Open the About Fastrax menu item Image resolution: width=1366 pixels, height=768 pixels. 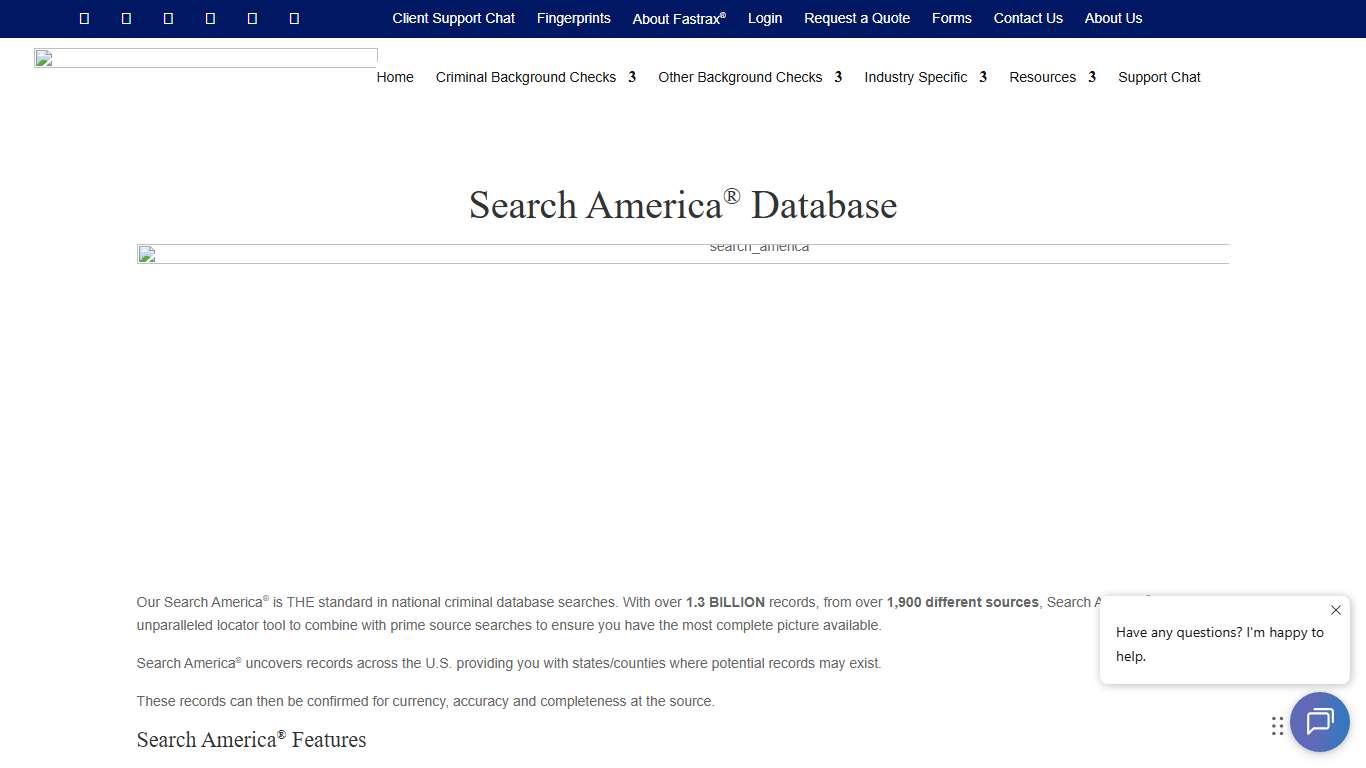(679, 18)
